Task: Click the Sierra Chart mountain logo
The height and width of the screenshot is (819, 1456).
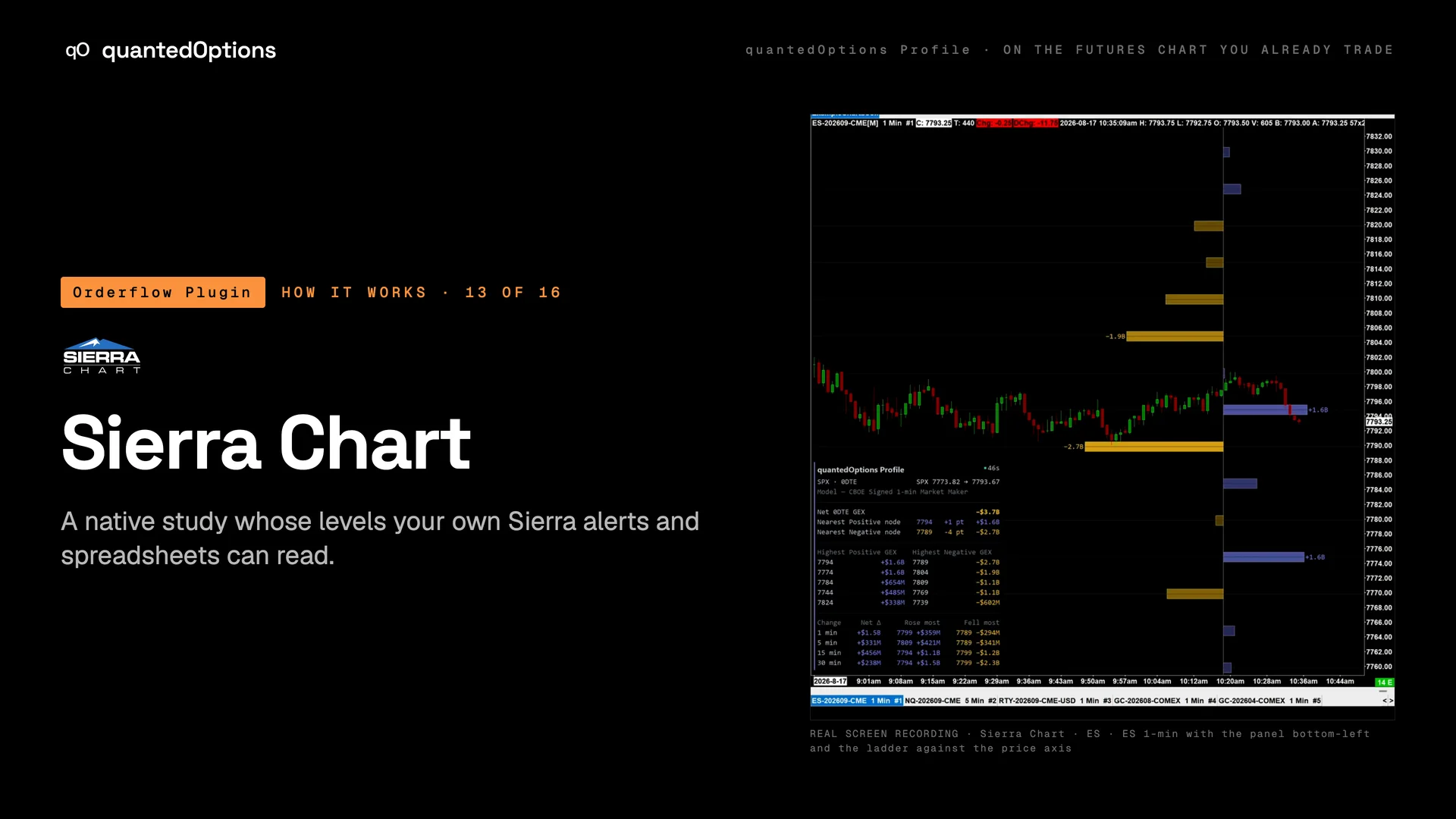Action: coord(102,356)
